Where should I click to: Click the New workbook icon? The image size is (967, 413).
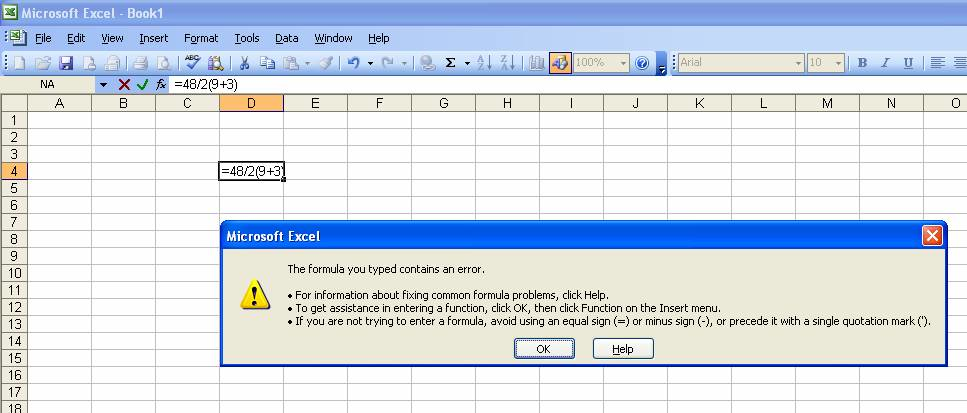[20, 63]
